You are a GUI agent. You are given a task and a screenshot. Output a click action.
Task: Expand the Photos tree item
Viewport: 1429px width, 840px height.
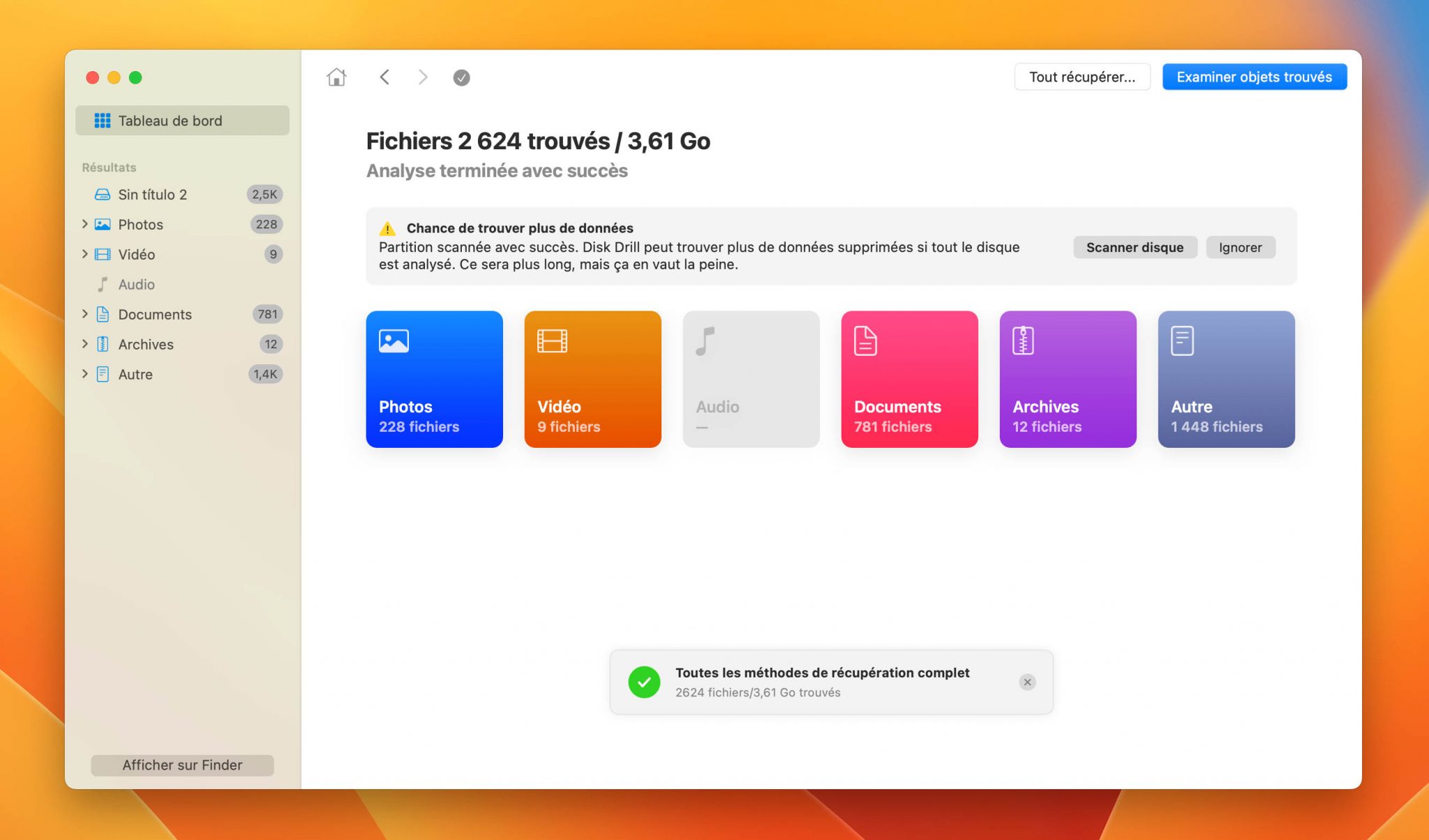click(x=84, y=224)
